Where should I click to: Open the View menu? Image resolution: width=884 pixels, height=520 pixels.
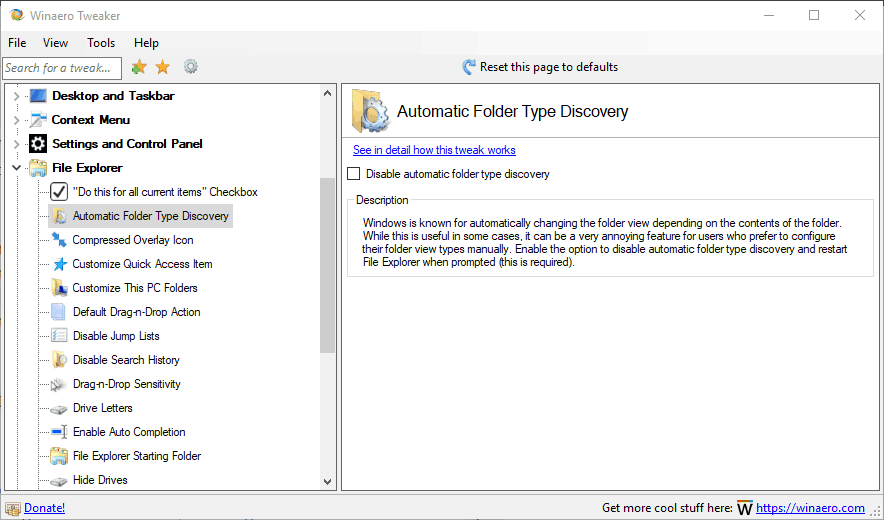55,43
